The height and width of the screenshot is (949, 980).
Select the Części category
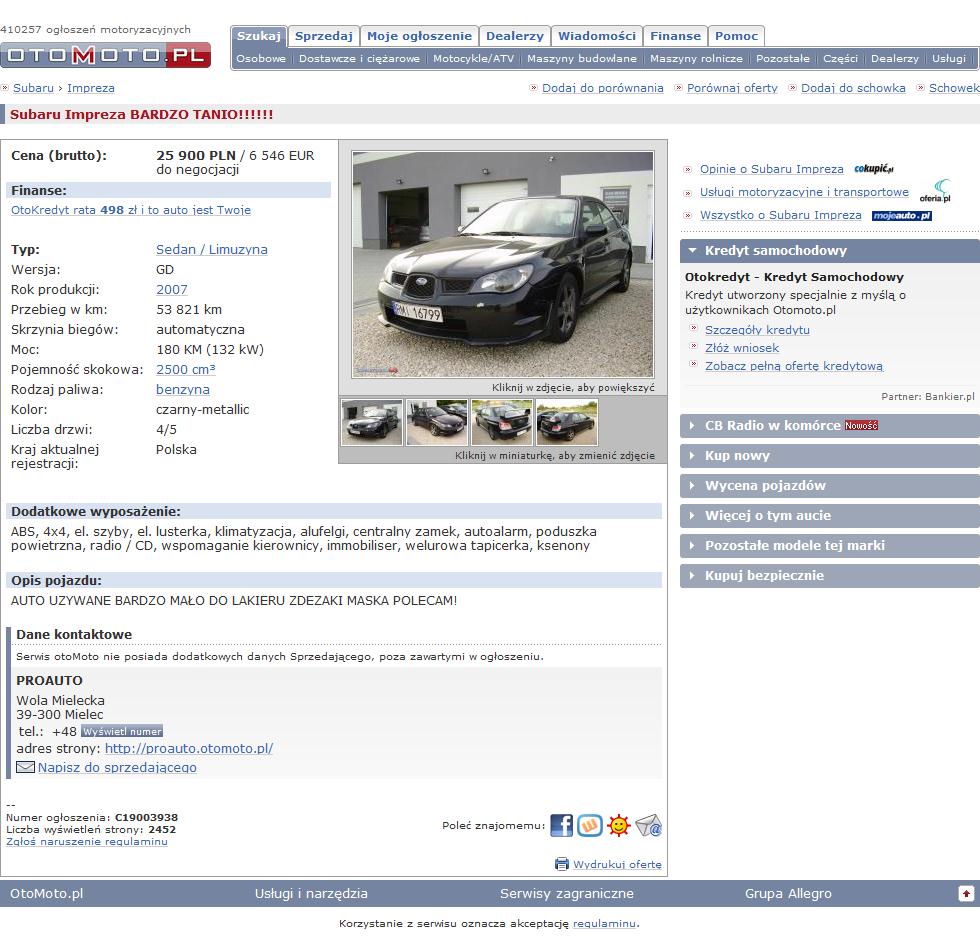(x=841, y=59)
